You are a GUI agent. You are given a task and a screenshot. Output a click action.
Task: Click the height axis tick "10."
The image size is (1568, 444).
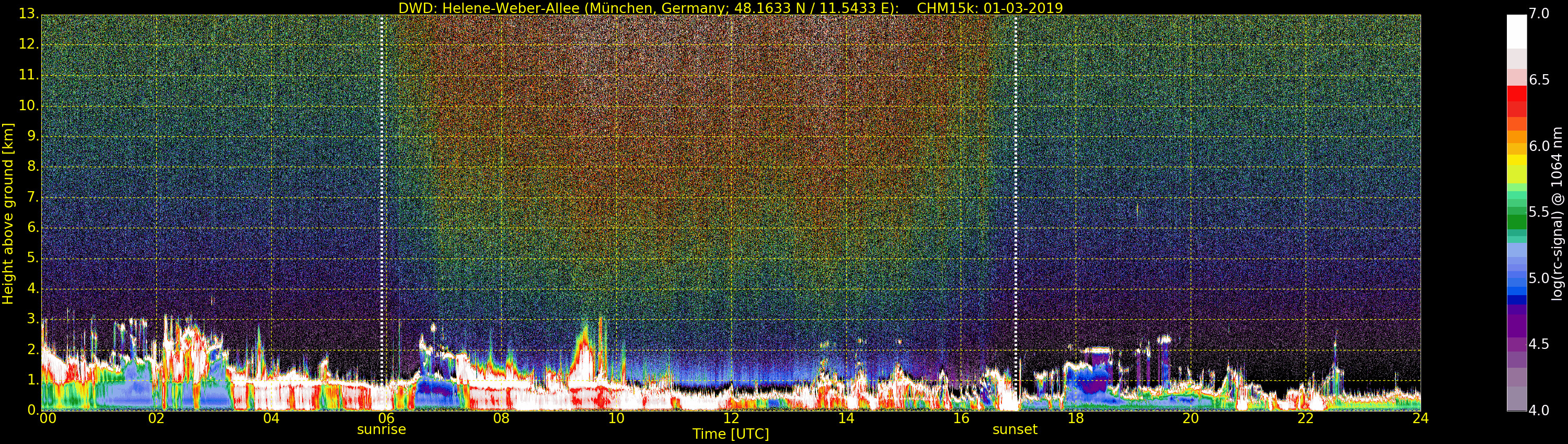[28, 105]
